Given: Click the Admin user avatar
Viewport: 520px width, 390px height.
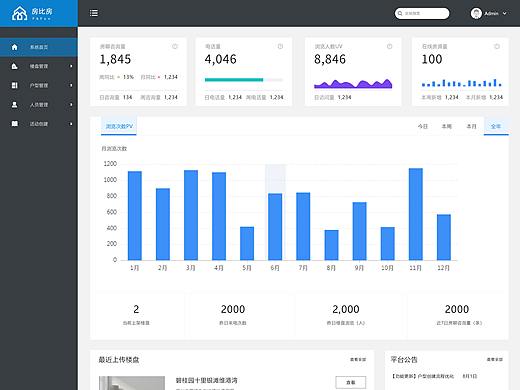Looking at the screenshot, I should (x=476, y=13).
